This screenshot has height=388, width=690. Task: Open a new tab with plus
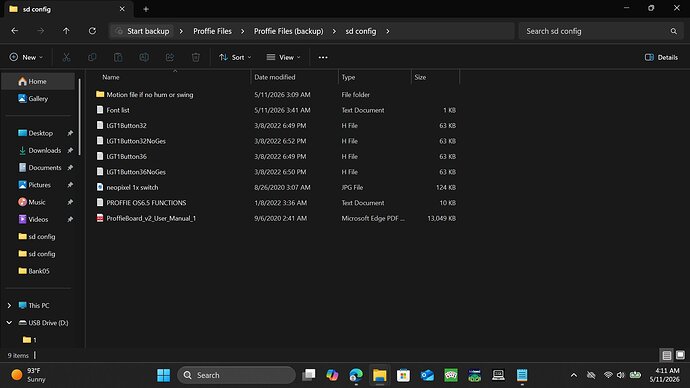click(146, 9)
